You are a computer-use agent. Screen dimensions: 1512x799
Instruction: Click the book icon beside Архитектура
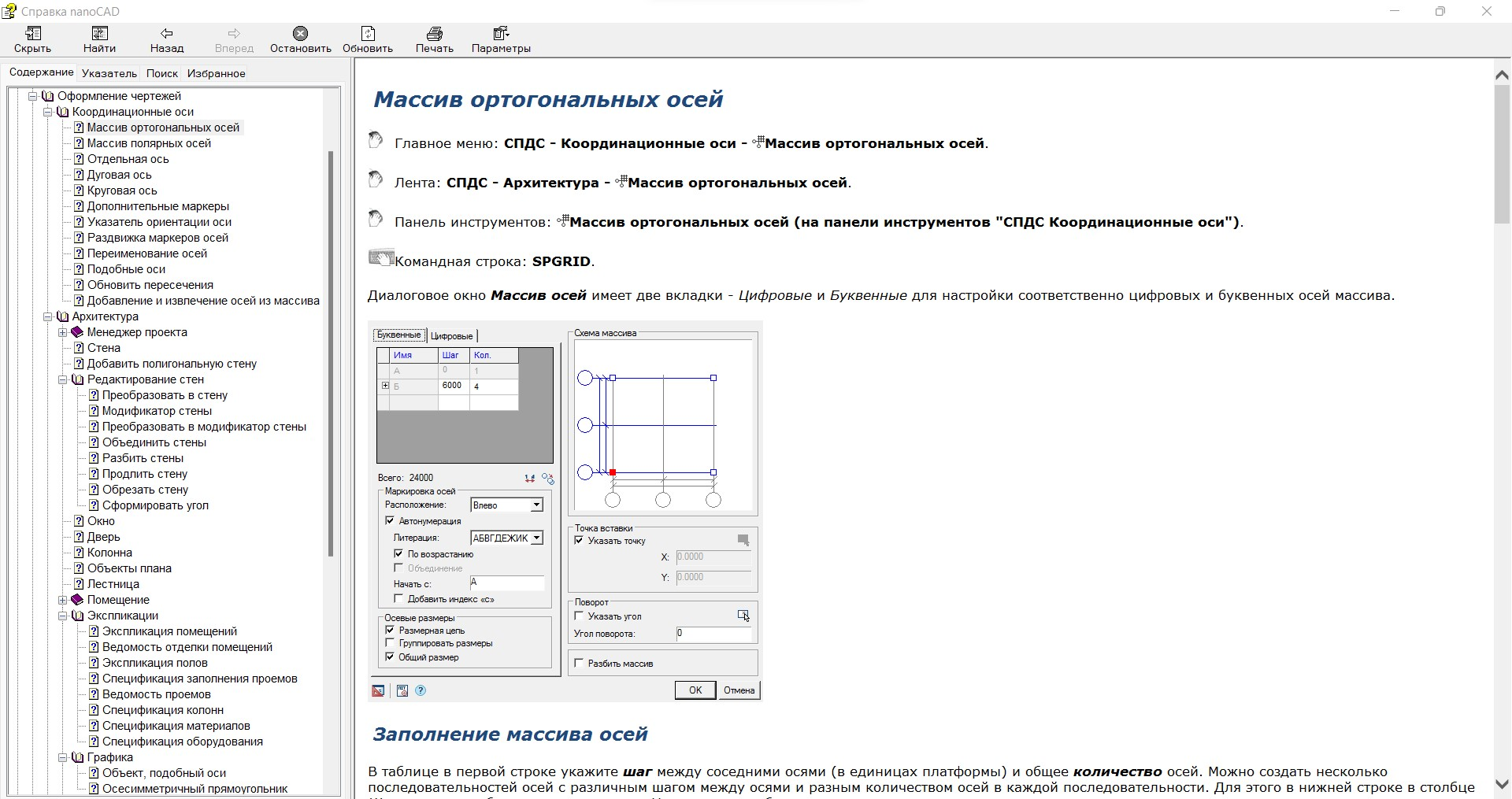tap(63, 316)
